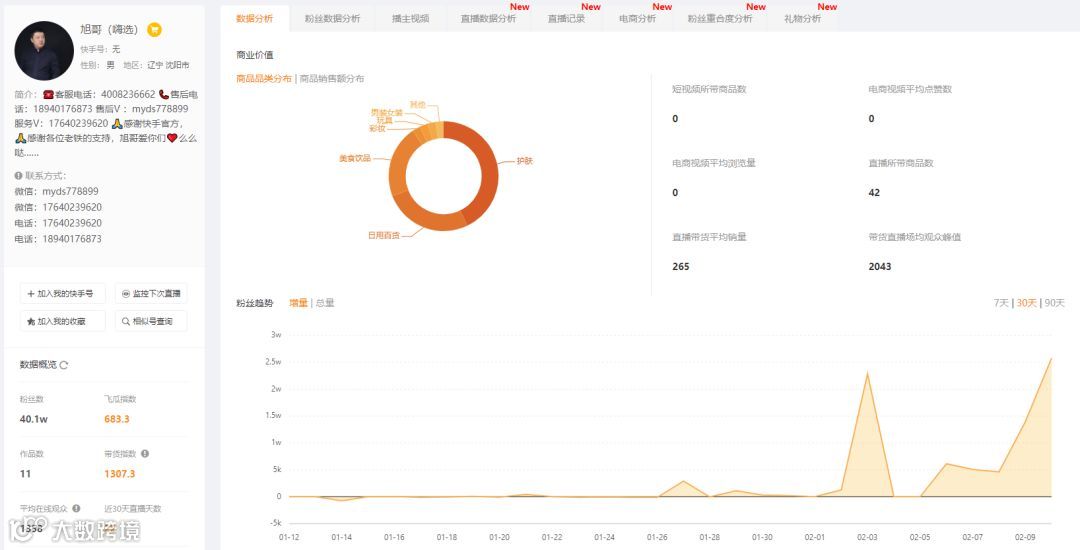Image resolution: width=1080 pixels, height=550 pixels.
Task: Open the 粉丝重合度分析 tab
Action: point(720,19)
